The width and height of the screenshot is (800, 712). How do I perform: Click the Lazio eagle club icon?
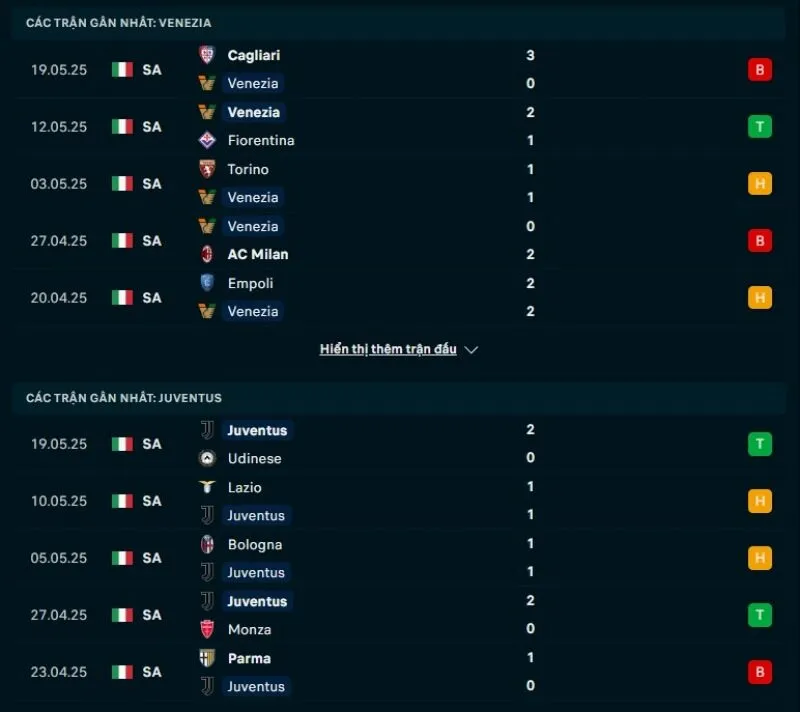coord(208,487)
